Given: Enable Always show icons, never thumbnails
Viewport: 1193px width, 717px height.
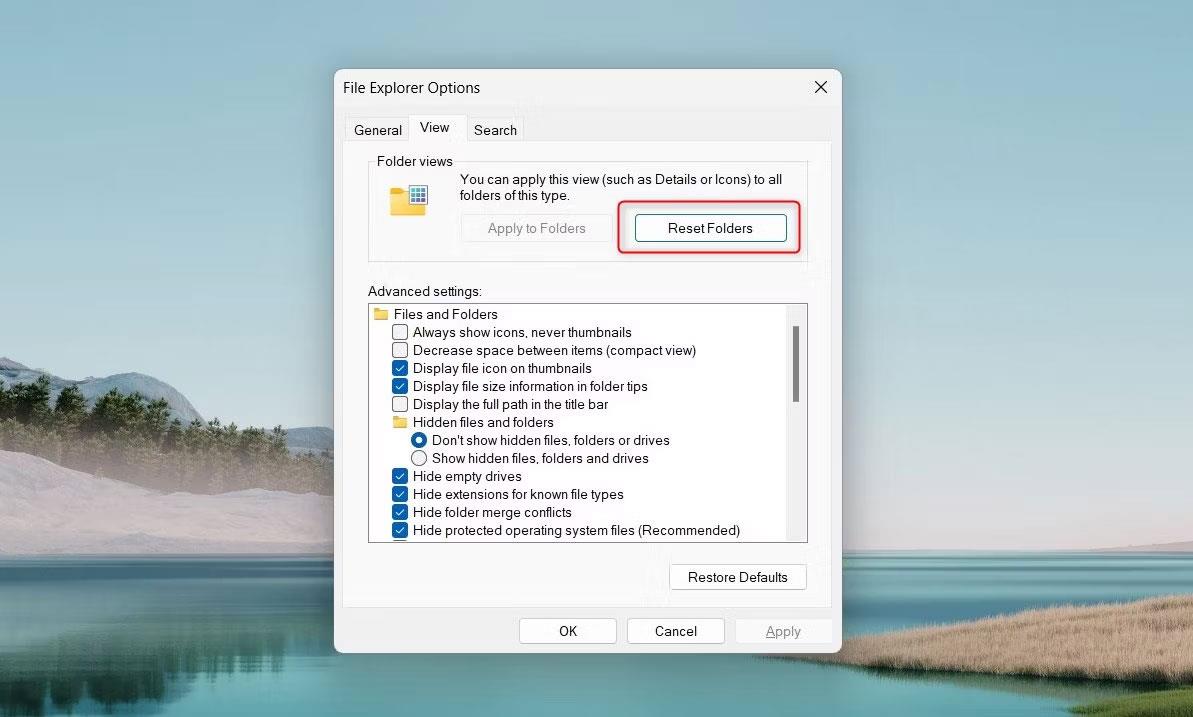Looking at the screenshot, I should [x=400, y=332].
